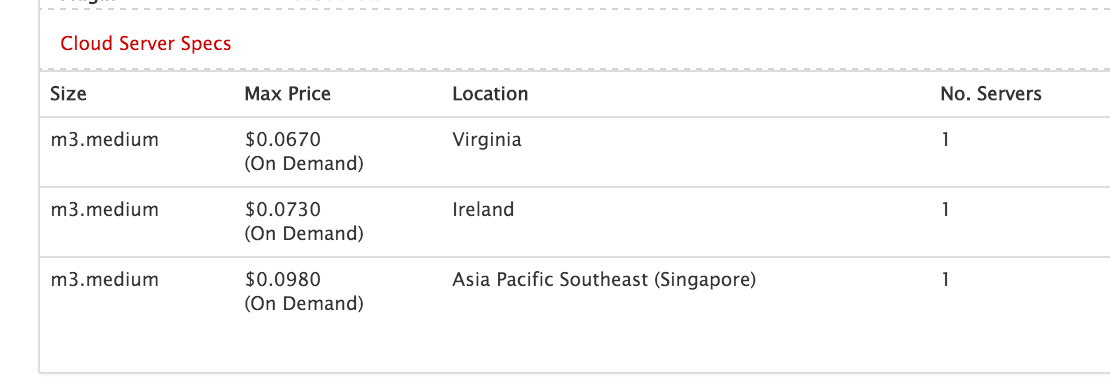Viewport: 1110px width, 392px height.
Task: Click the No. Servers column header
Action: (x=990, y=93)
